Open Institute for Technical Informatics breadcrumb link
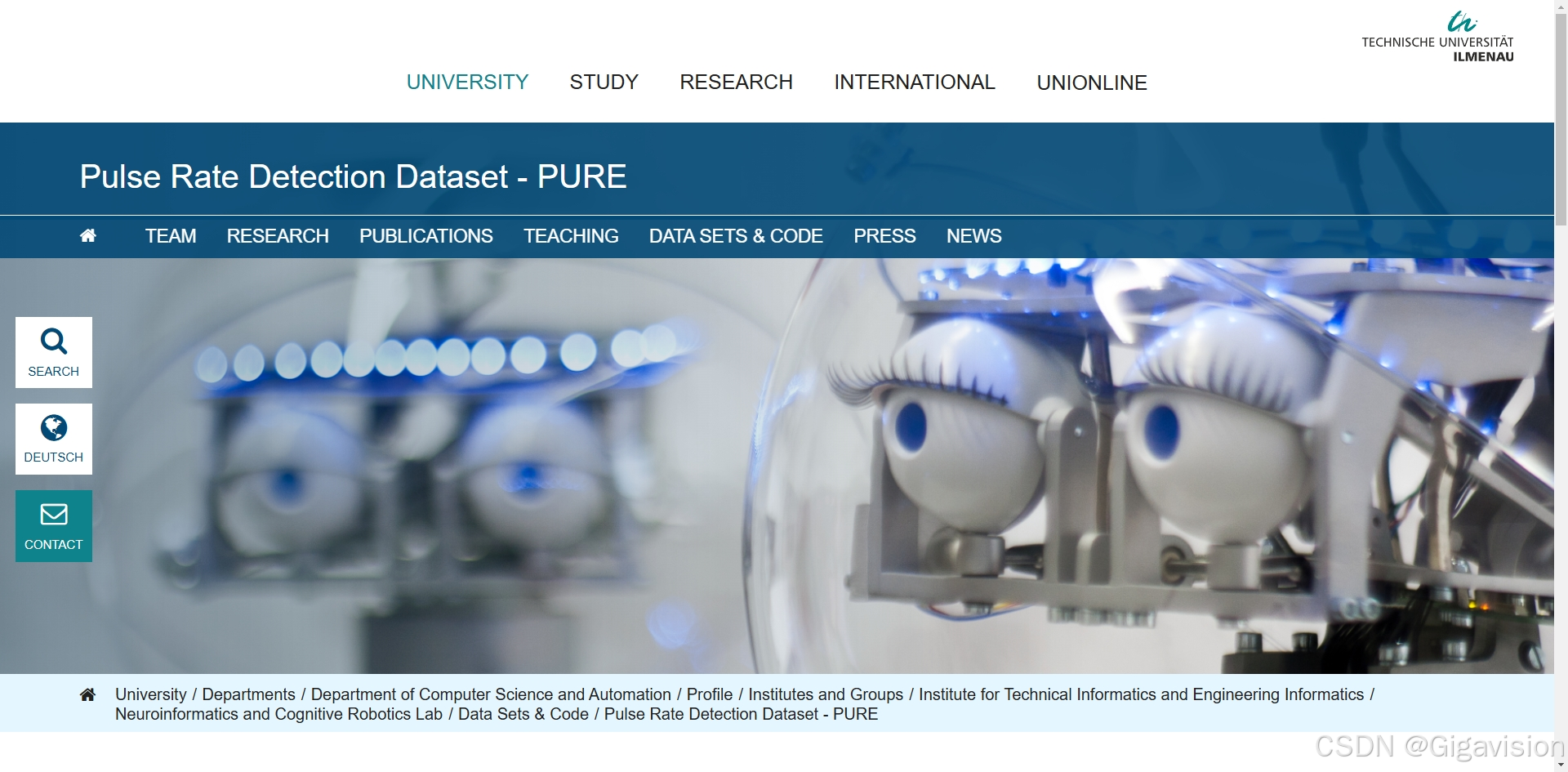 (x=1142, y=694)
